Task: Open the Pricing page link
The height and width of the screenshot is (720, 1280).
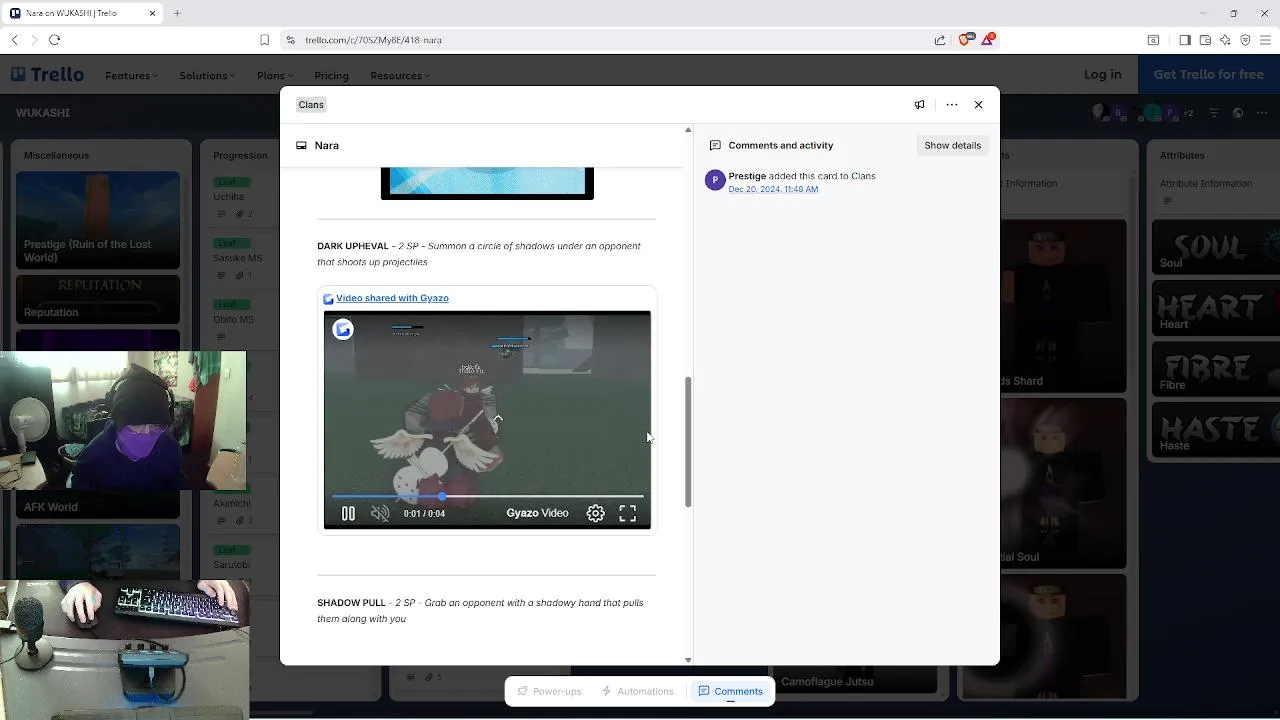Action: (331, 75)
